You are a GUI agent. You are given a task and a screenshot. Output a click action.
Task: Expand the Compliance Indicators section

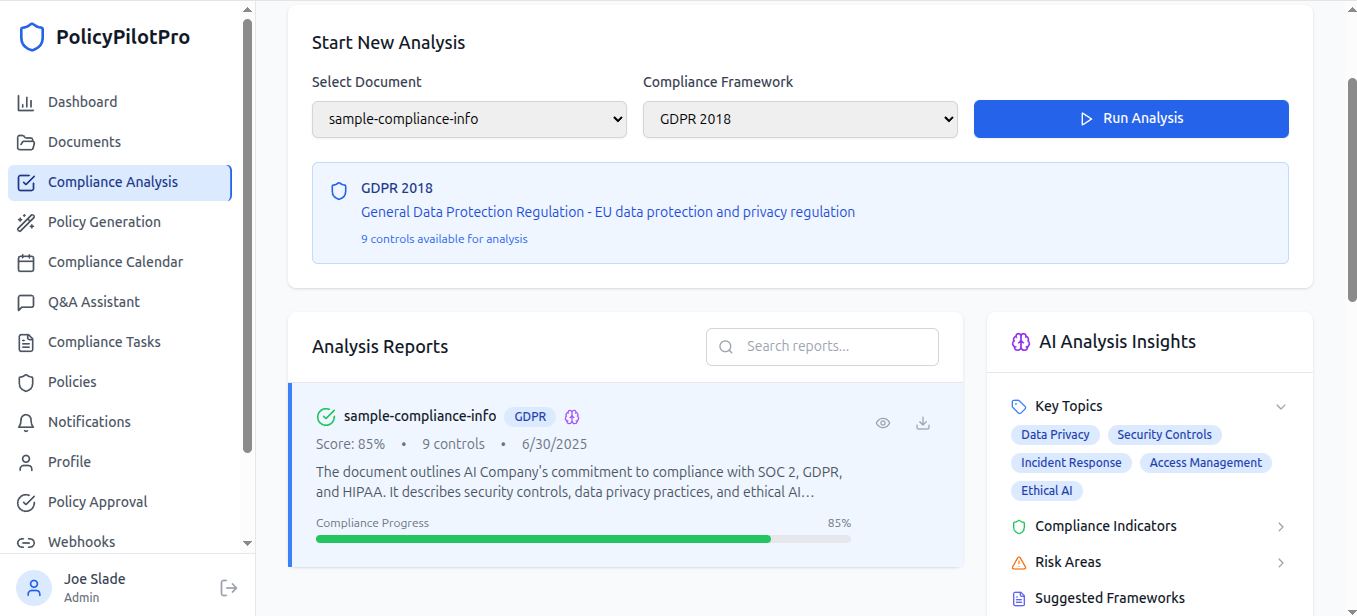(x=1281, y=527)
